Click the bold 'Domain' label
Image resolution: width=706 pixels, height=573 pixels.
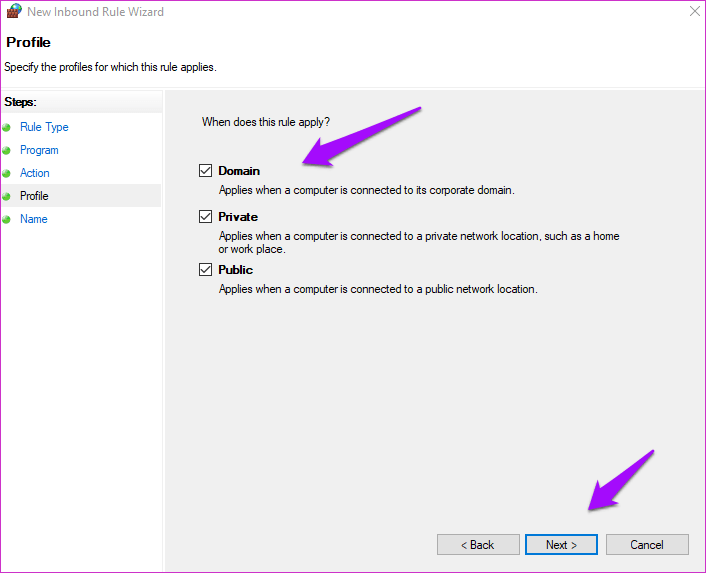[239, 171]
